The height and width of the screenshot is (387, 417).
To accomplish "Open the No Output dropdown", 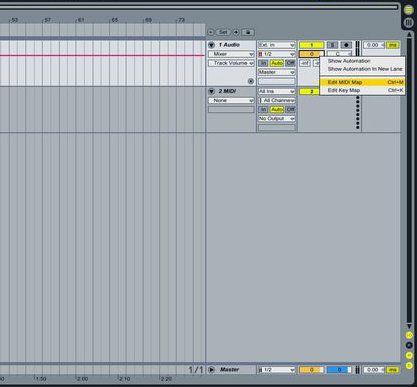I will (277, 119).
